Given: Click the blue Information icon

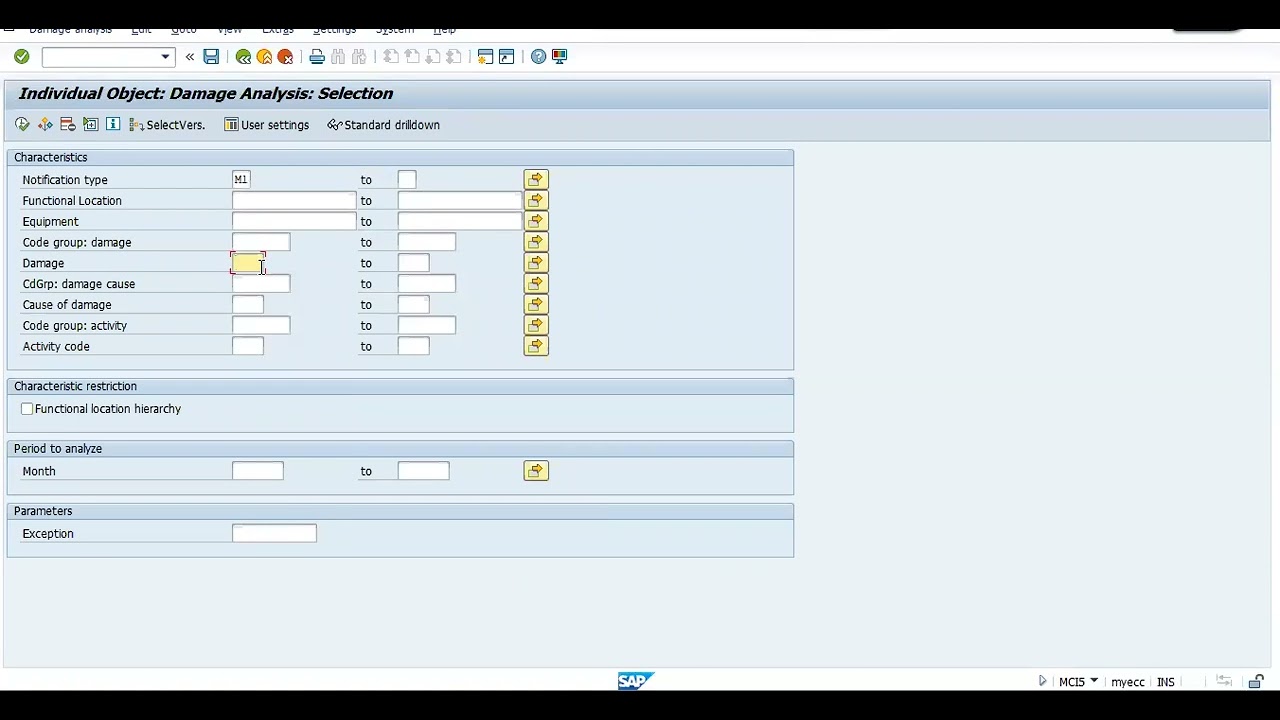Looking at the screenshot, I should tap(113, 124).
